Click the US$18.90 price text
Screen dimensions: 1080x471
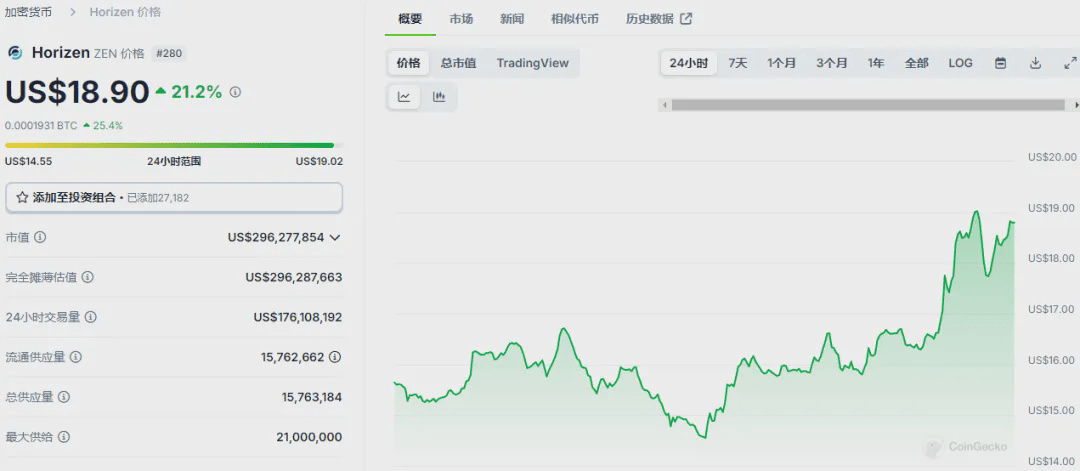[x=77, y=92]
